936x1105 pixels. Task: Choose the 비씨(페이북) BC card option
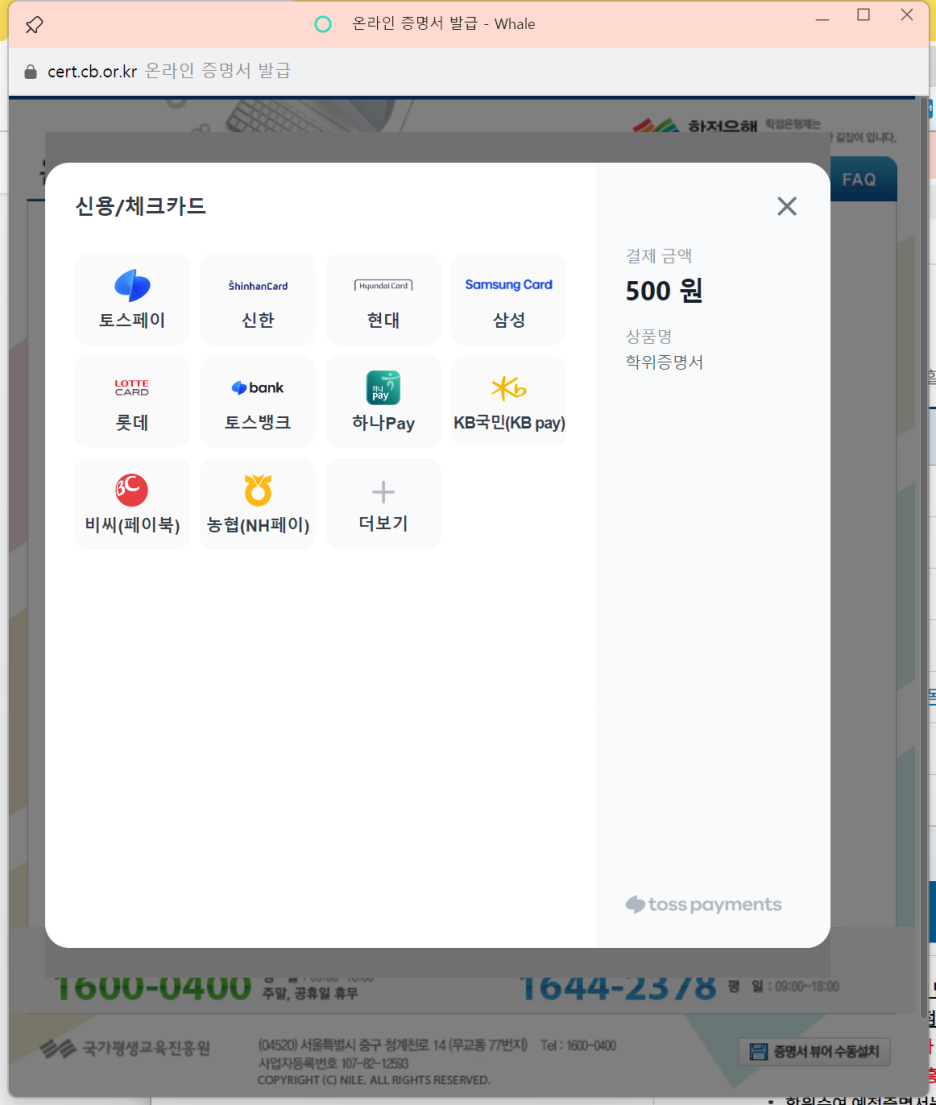click(132, 504)
